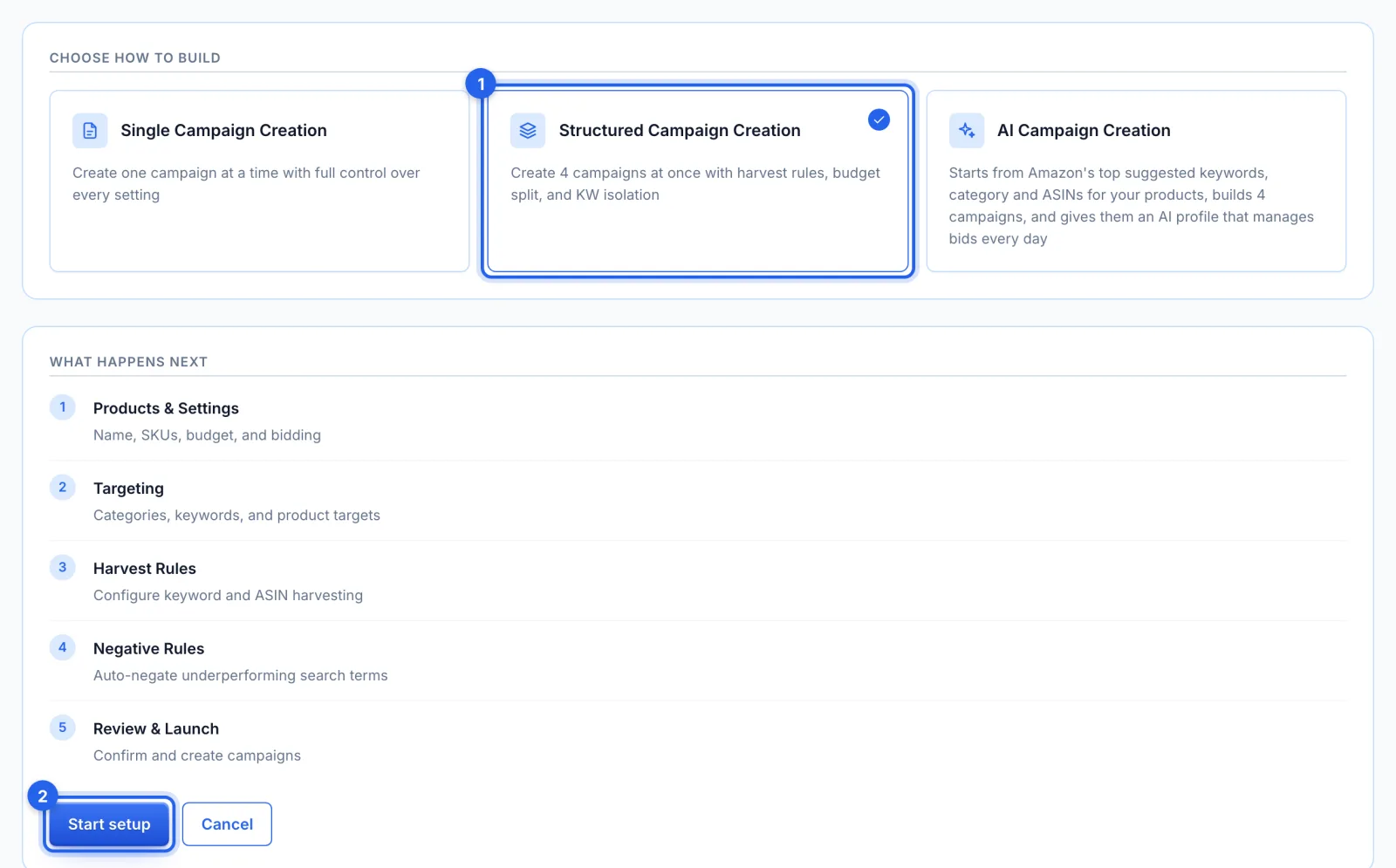Click the selected checkmark on Structured Campaign
This screenshot has height=868, width=1396.
point(879,120)
